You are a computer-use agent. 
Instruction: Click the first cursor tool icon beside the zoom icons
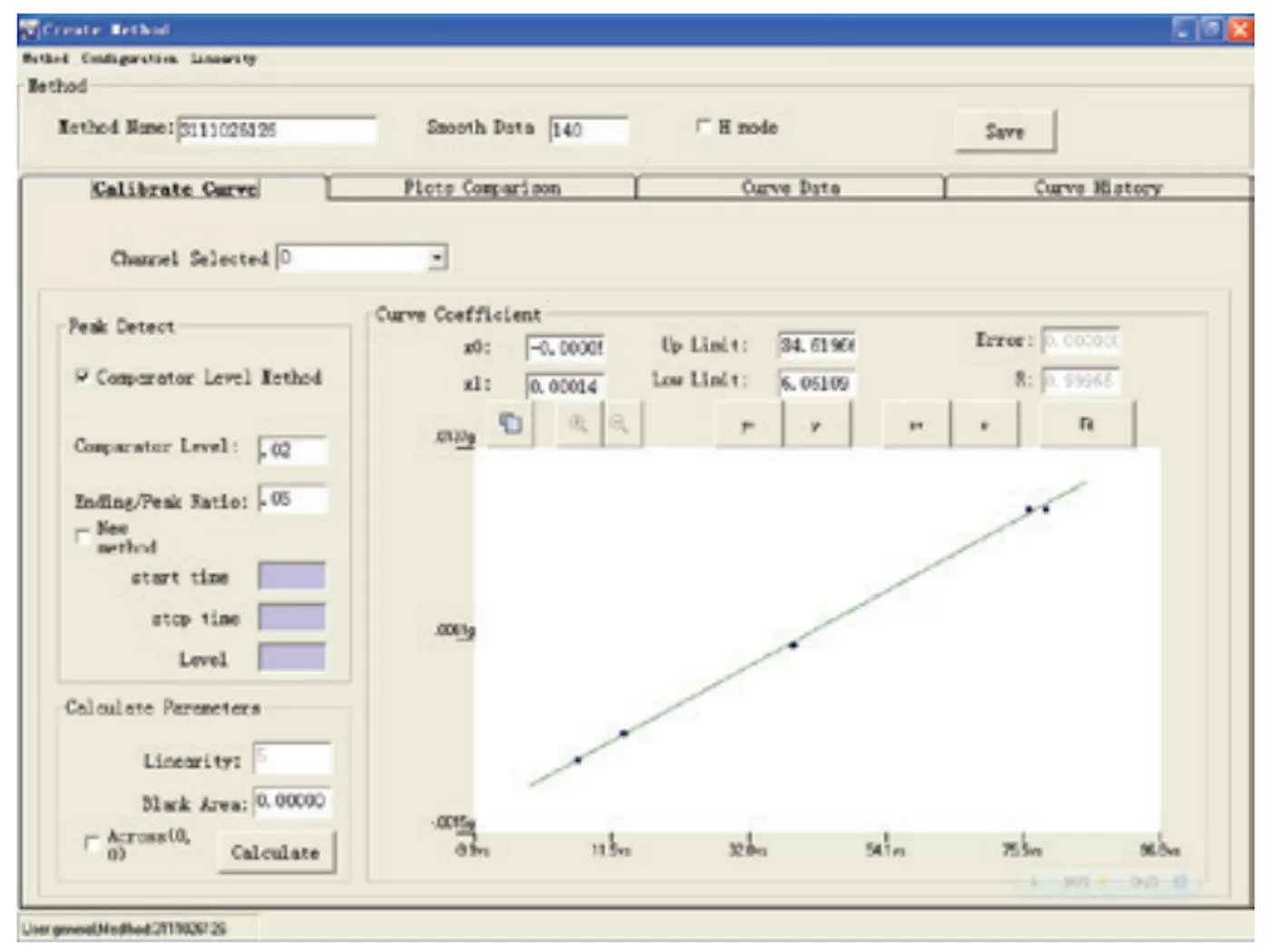(747, 424)
